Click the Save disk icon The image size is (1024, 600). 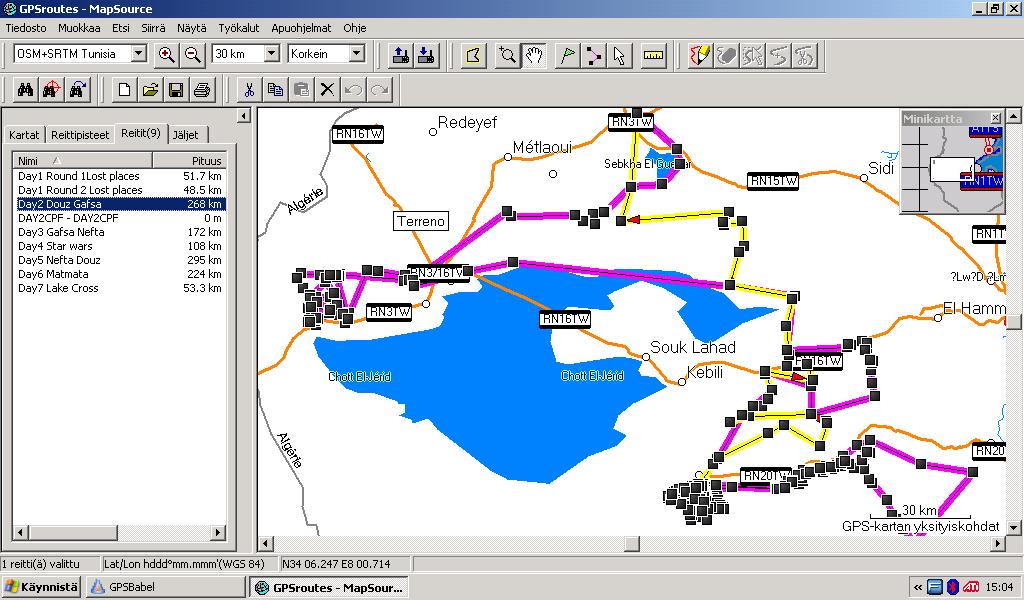pyautogui.click(x=176, y=90)
